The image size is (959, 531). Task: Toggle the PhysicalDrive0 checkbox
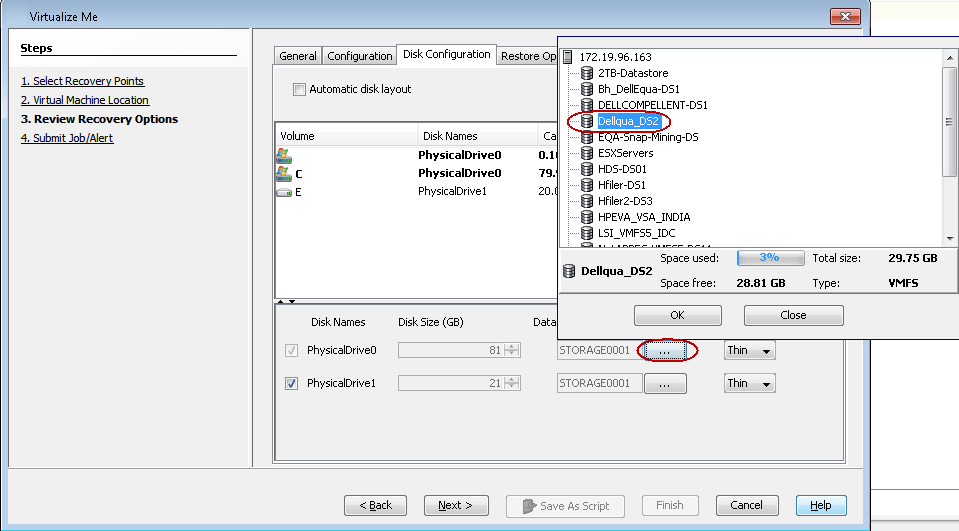point(291,351)
